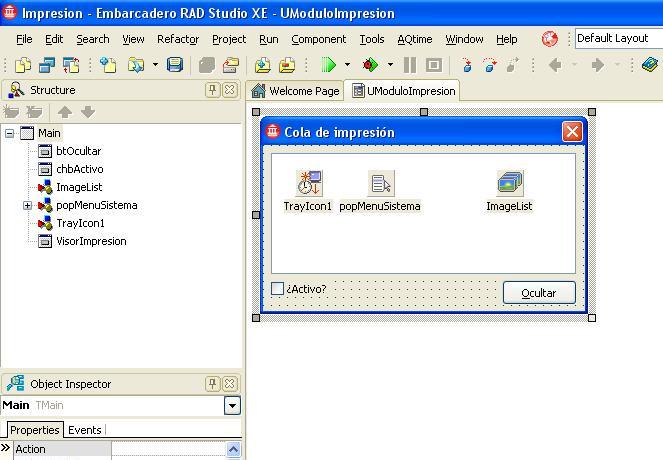Open the Default Layout dropdown

tap(618, 39)
